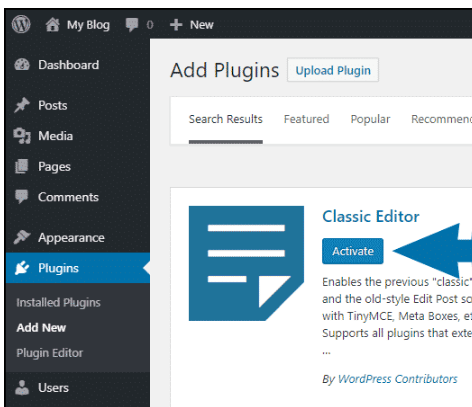Go to Dashboard in sidebar

click(68, 65)
